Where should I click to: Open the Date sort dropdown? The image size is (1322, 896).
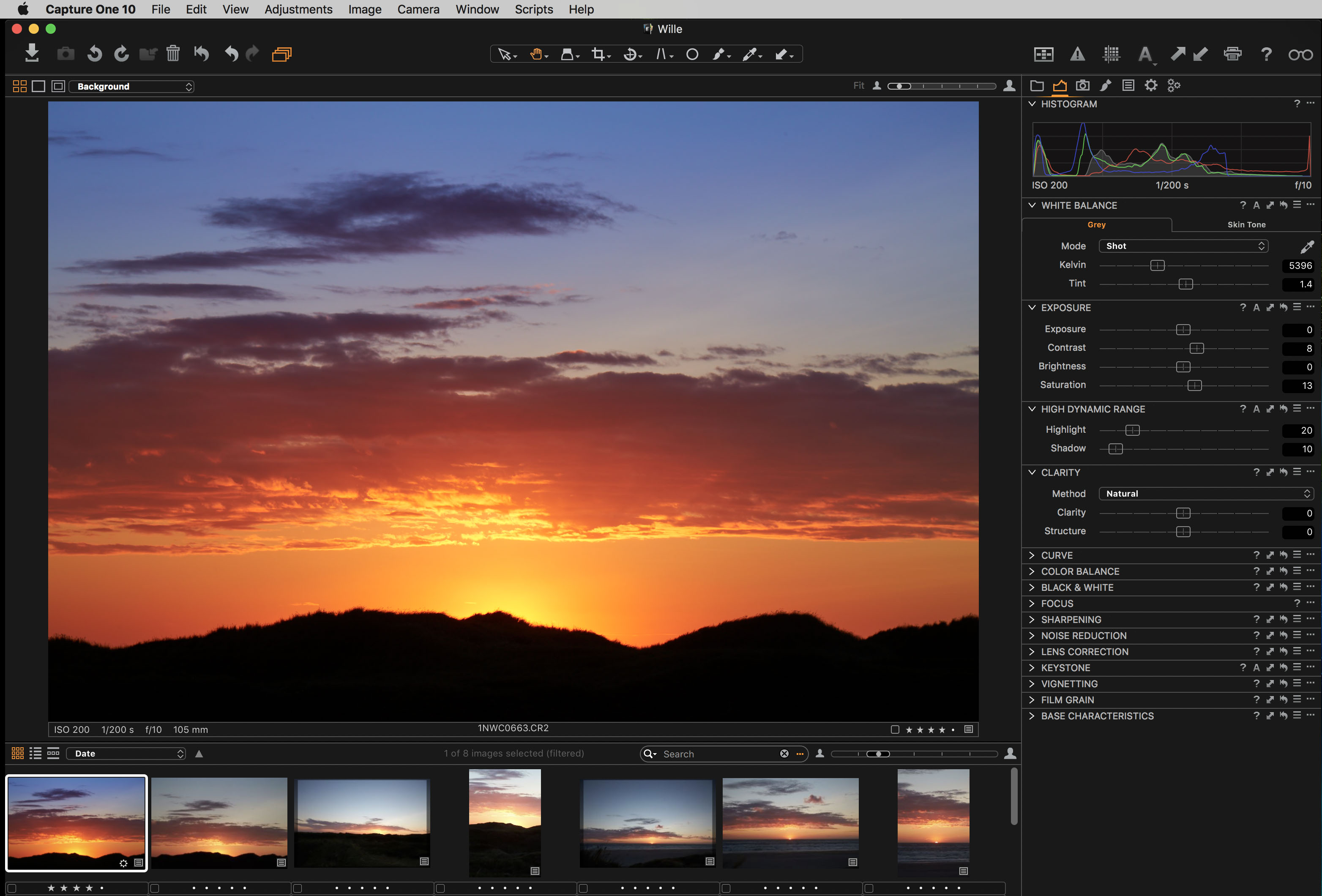click(x=126, y=754)
